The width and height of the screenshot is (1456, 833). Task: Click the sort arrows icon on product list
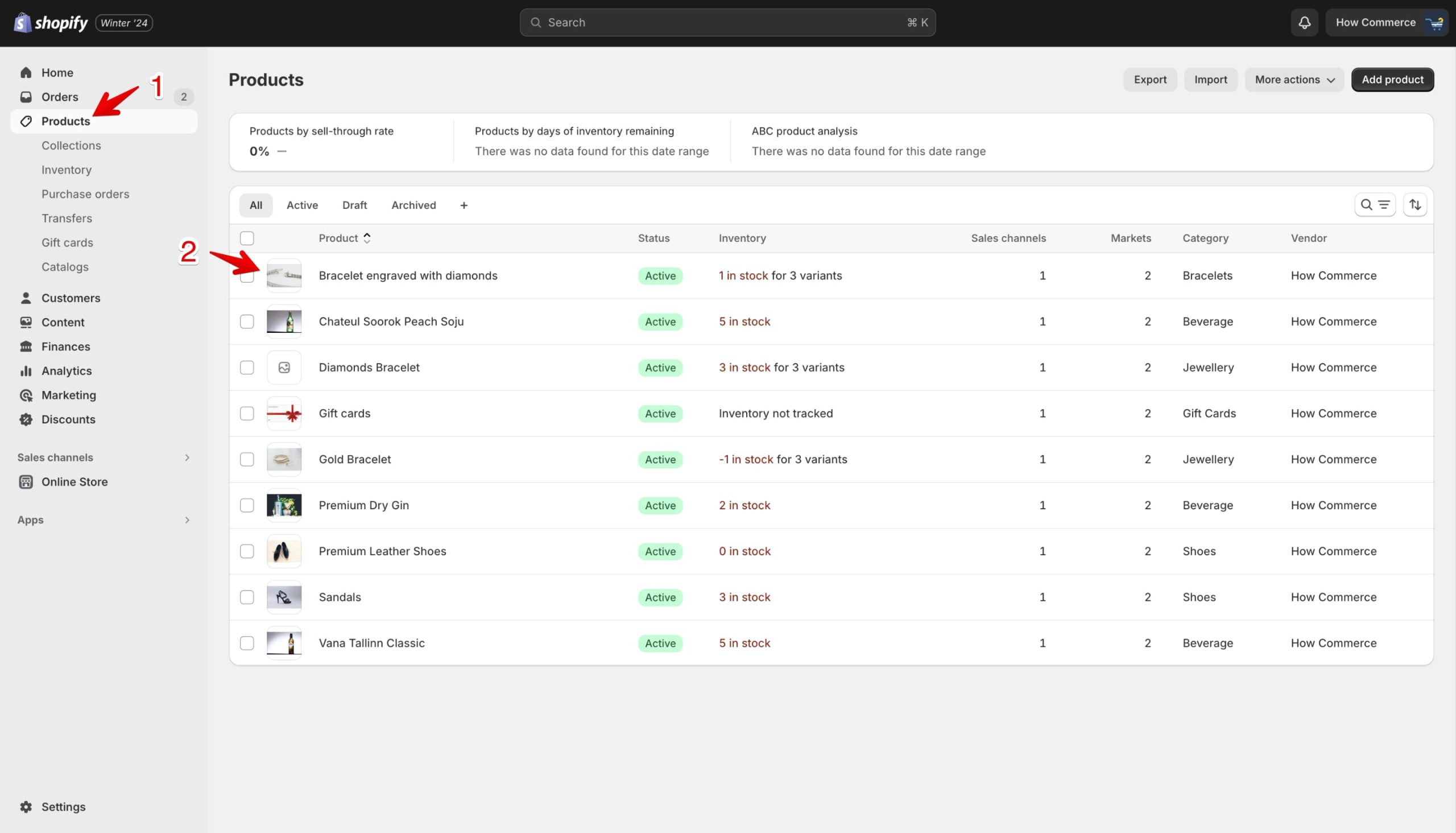(x=1415, y=204)
